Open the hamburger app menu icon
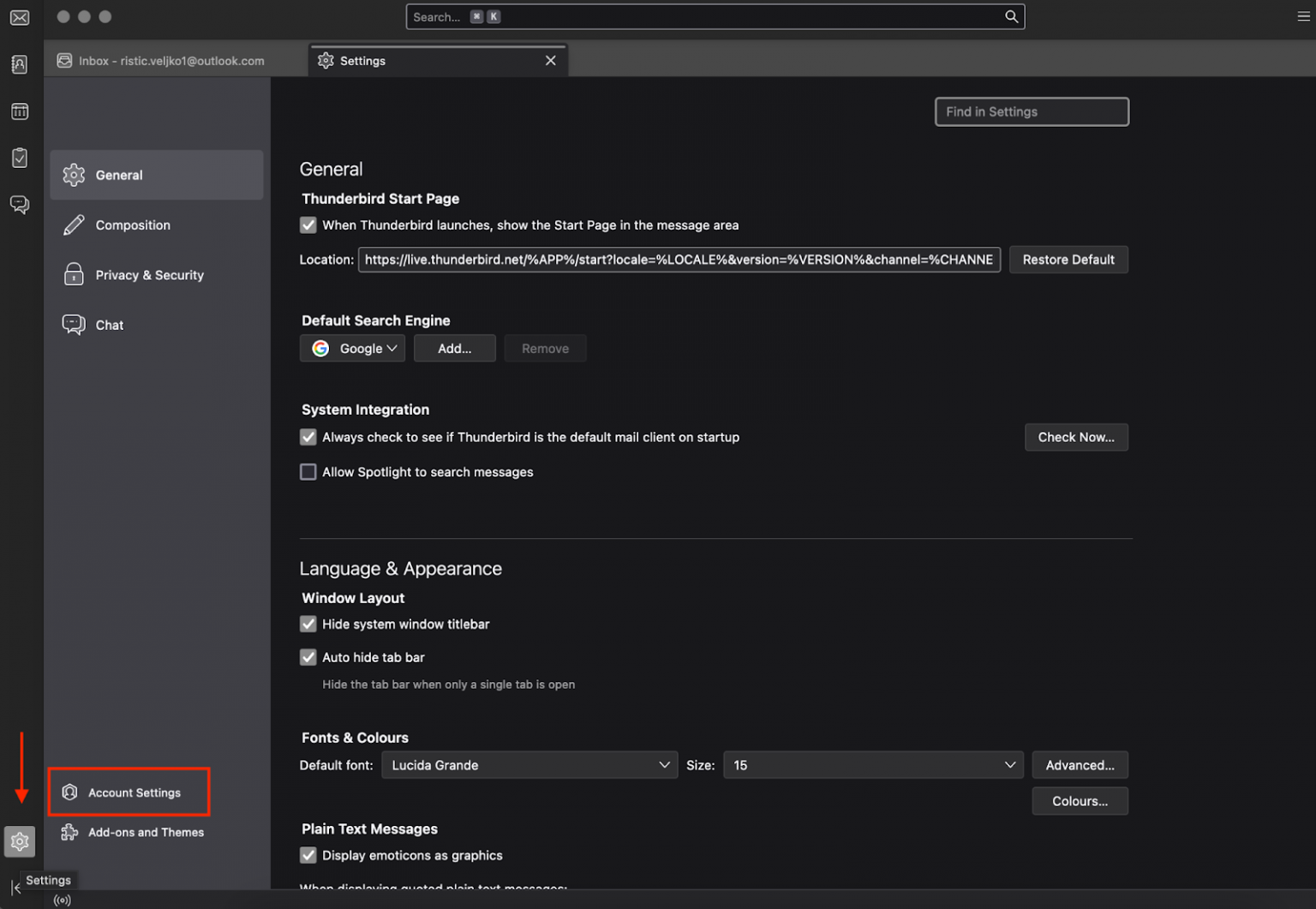Screen dimensions: 1316x909 1303,17
